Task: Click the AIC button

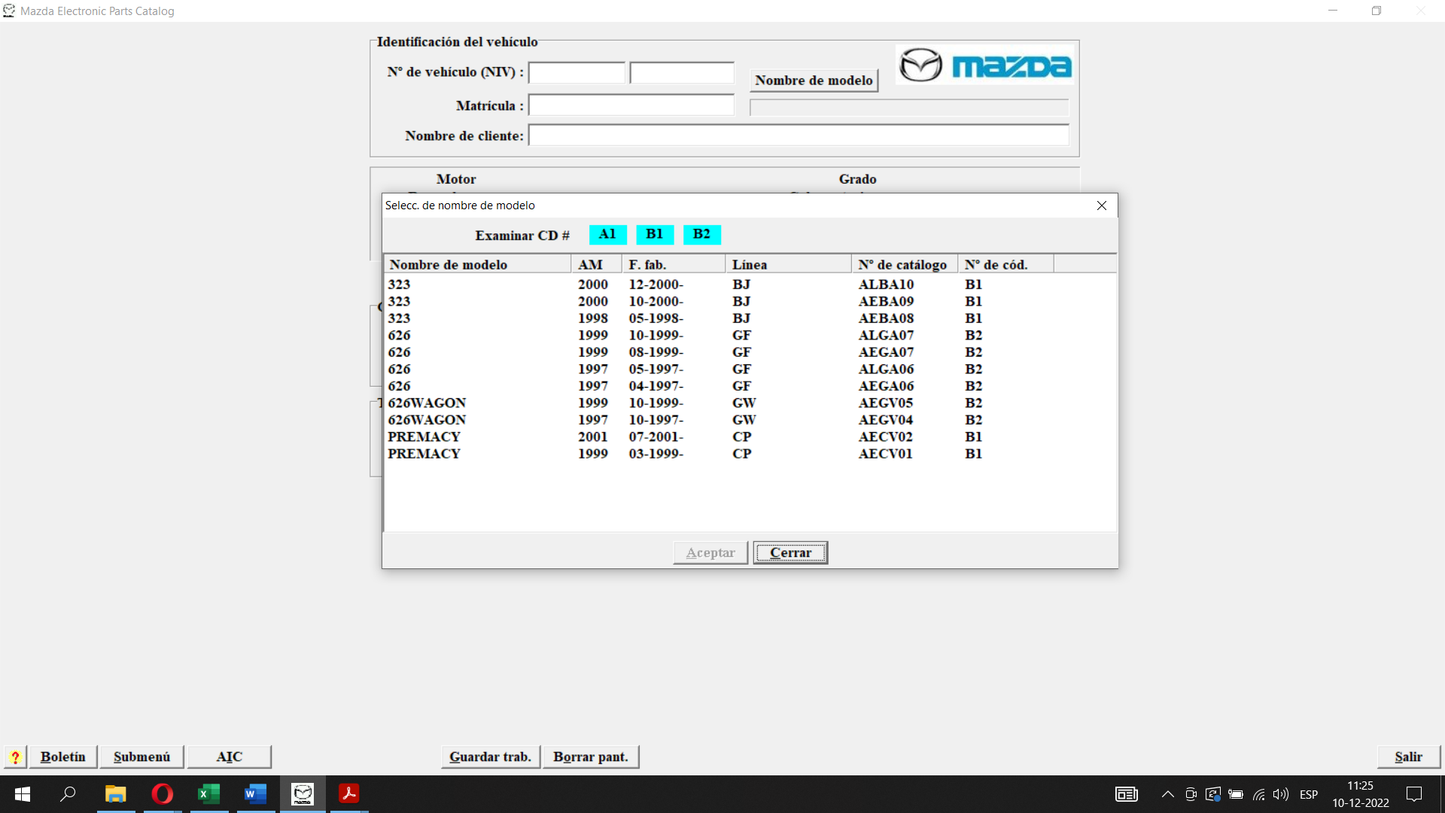Action: tap(229, 757)
